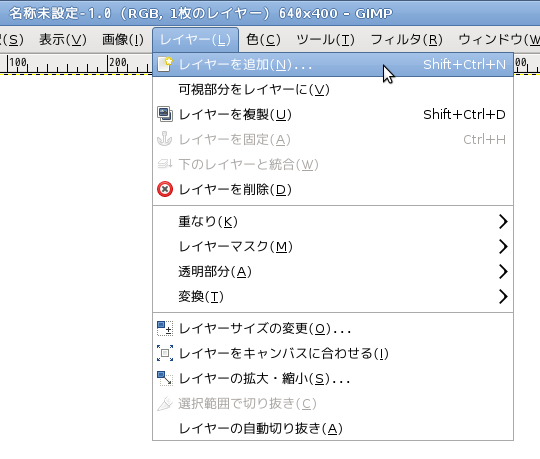The height and width of the screenshot is (459, 540).
Task: Open the 色(C) menu
Action: click(x=263, y=40)
